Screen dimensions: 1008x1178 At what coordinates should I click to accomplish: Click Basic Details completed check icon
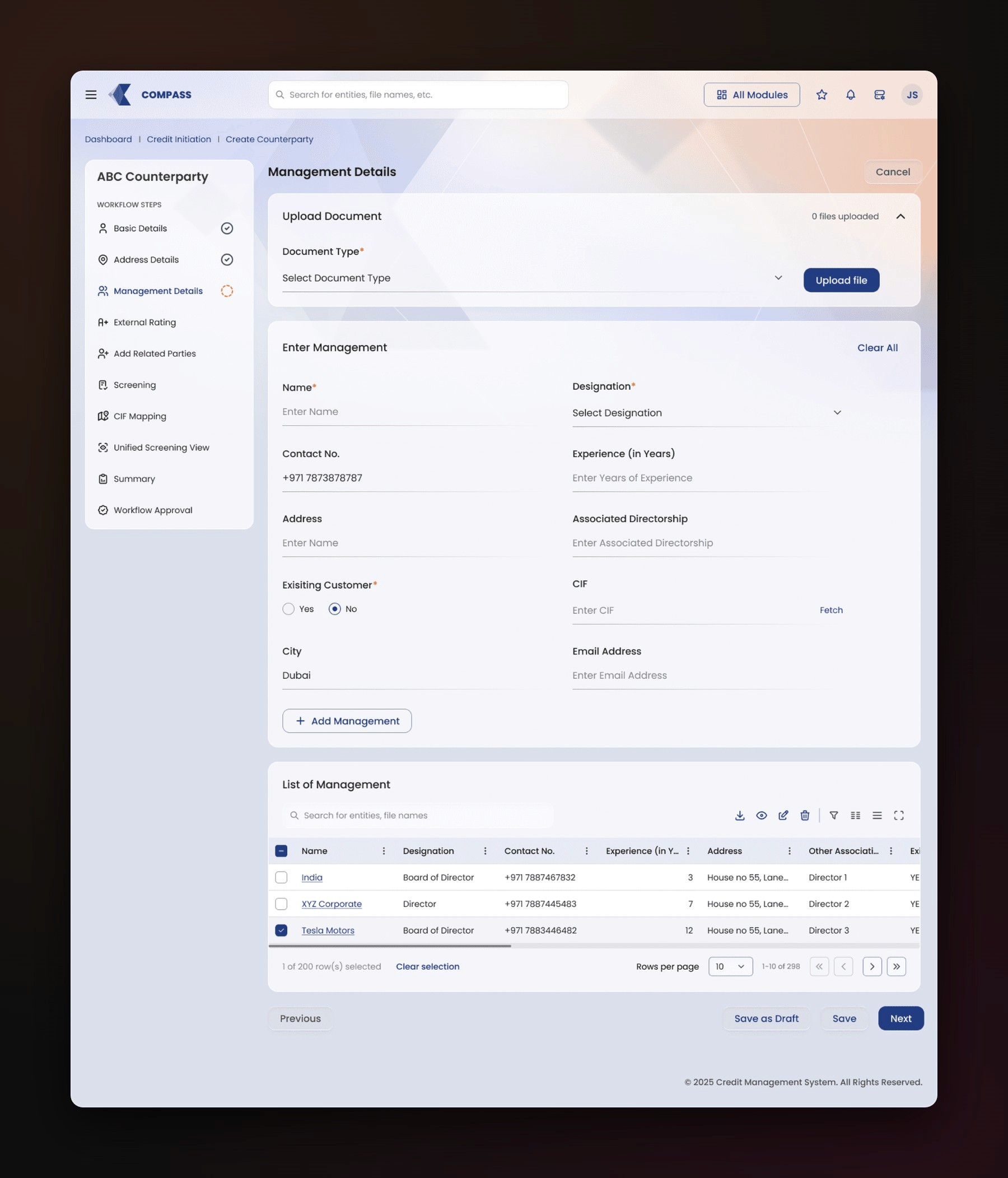227,229
